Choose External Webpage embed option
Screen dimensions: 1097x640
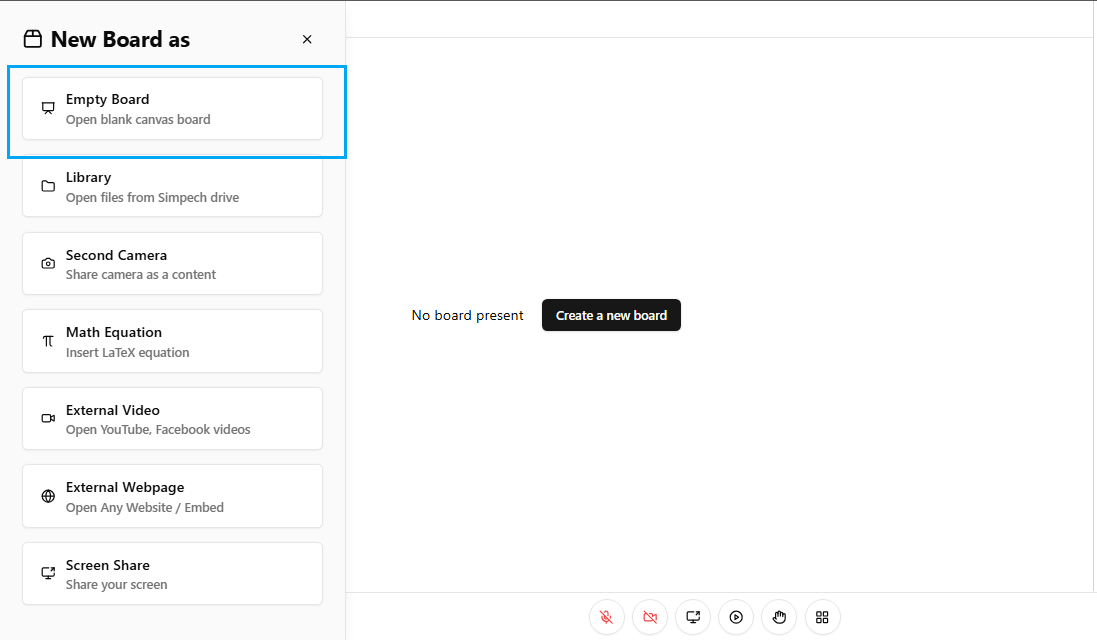pyautogui.click(x=172, y=496)
